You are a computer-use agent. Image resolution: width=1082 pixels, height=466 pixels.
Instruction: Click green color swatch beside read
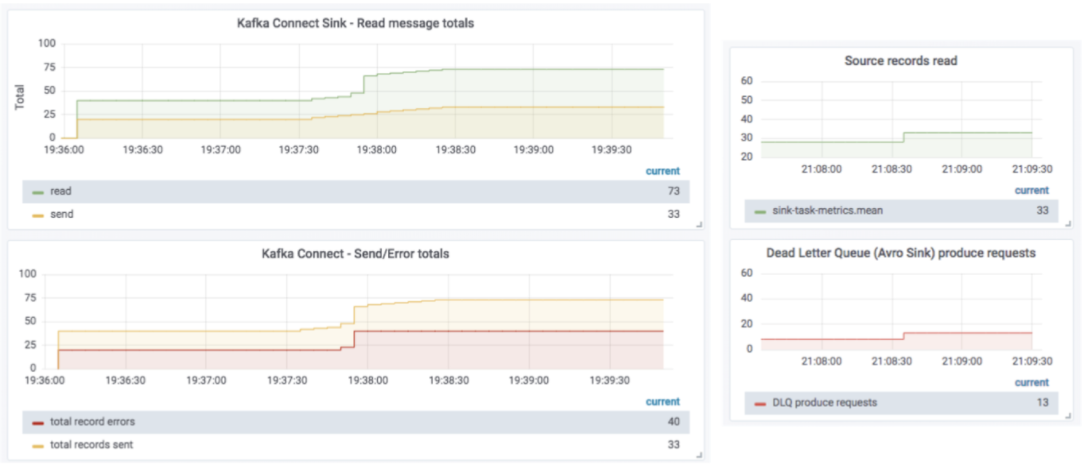point(39,192)
